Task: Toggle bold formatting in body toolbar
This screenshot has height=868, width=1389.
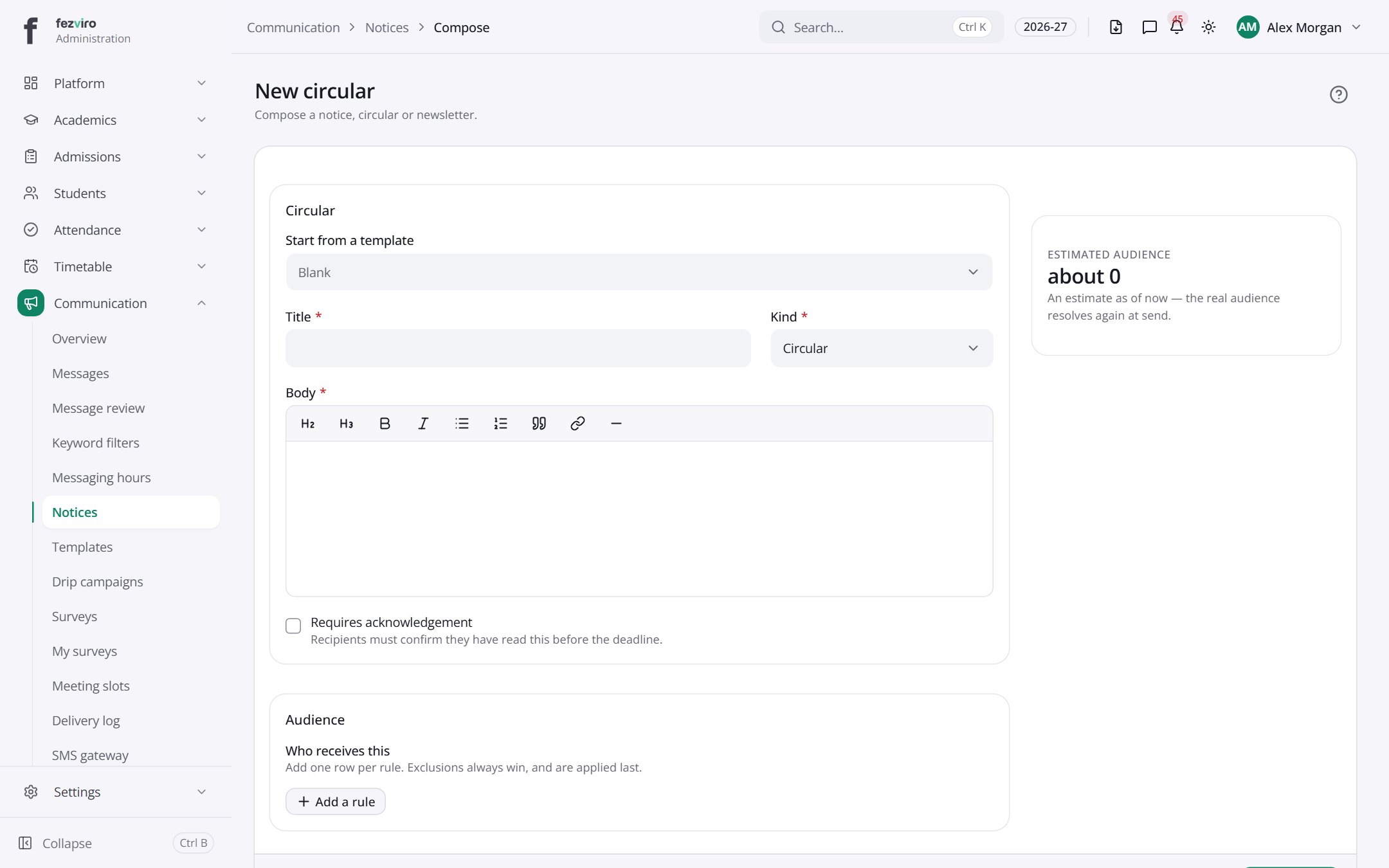Action: point(385,424)
